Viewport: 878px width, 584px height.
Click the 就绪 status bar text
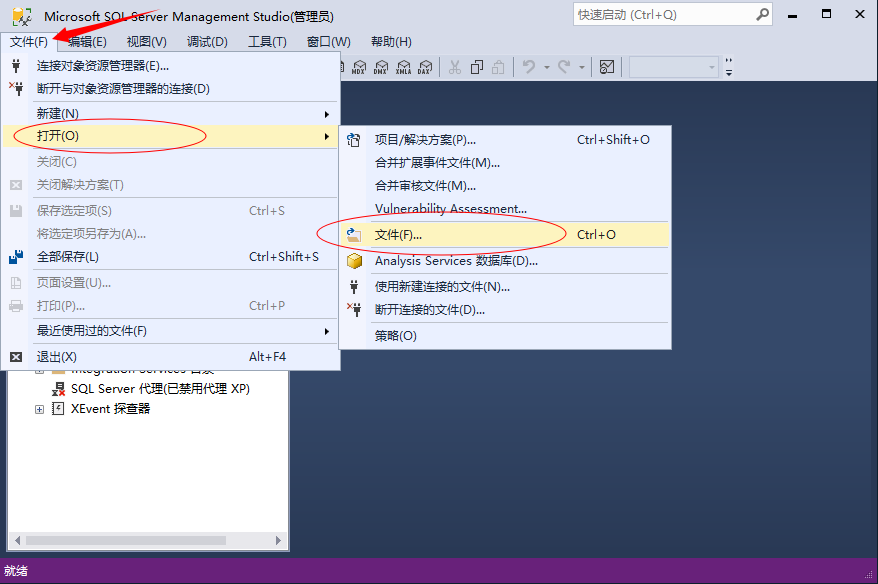[x=16, y=571]
